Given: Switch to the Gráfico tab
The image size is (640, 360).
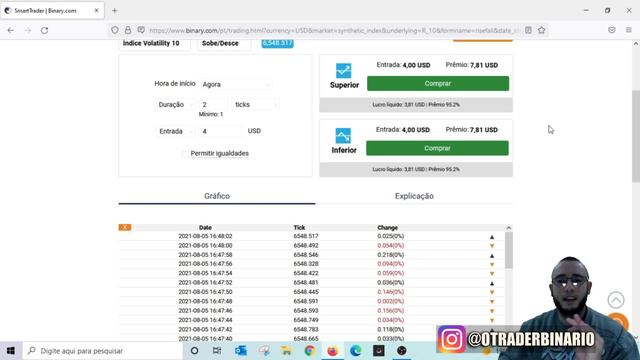Looking at the screenshot, I should pos(217,196).
